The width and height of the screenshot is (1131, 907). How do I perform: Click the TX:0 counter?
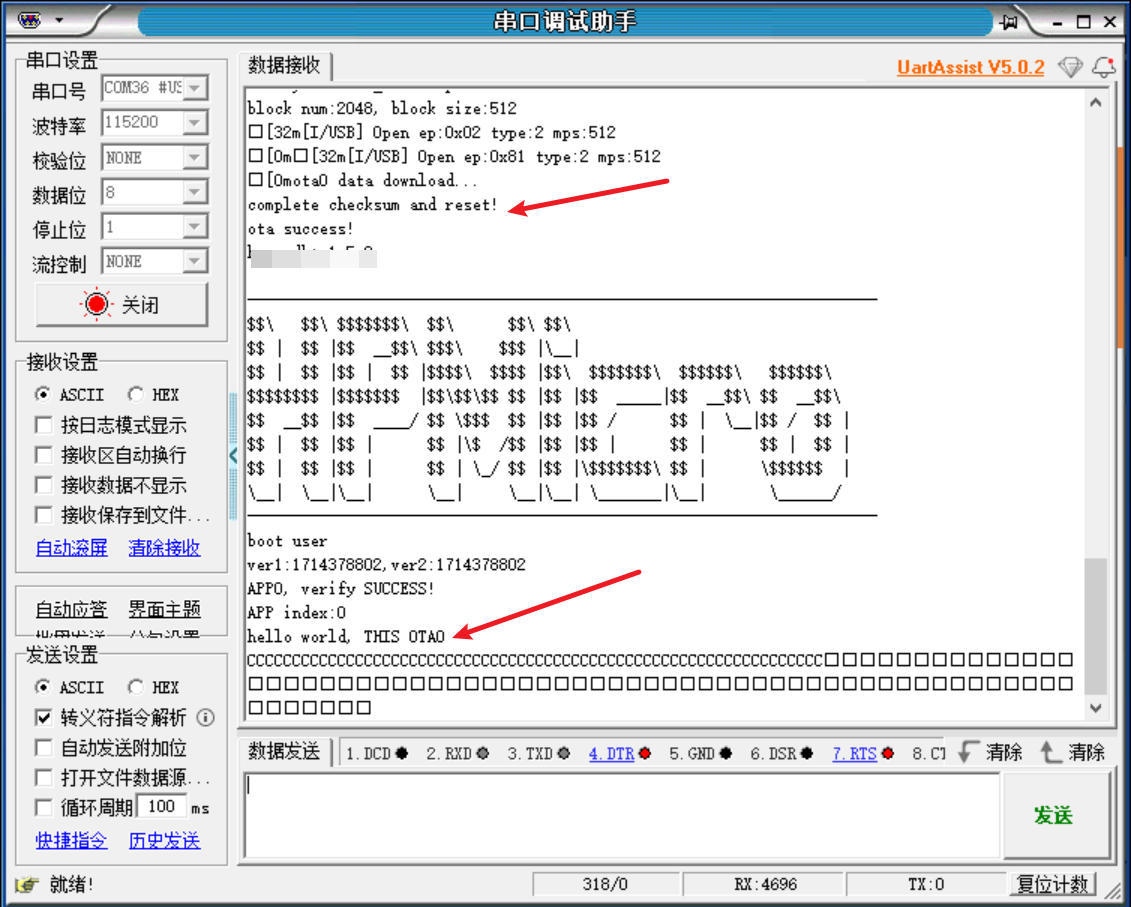tap(925, 885)
